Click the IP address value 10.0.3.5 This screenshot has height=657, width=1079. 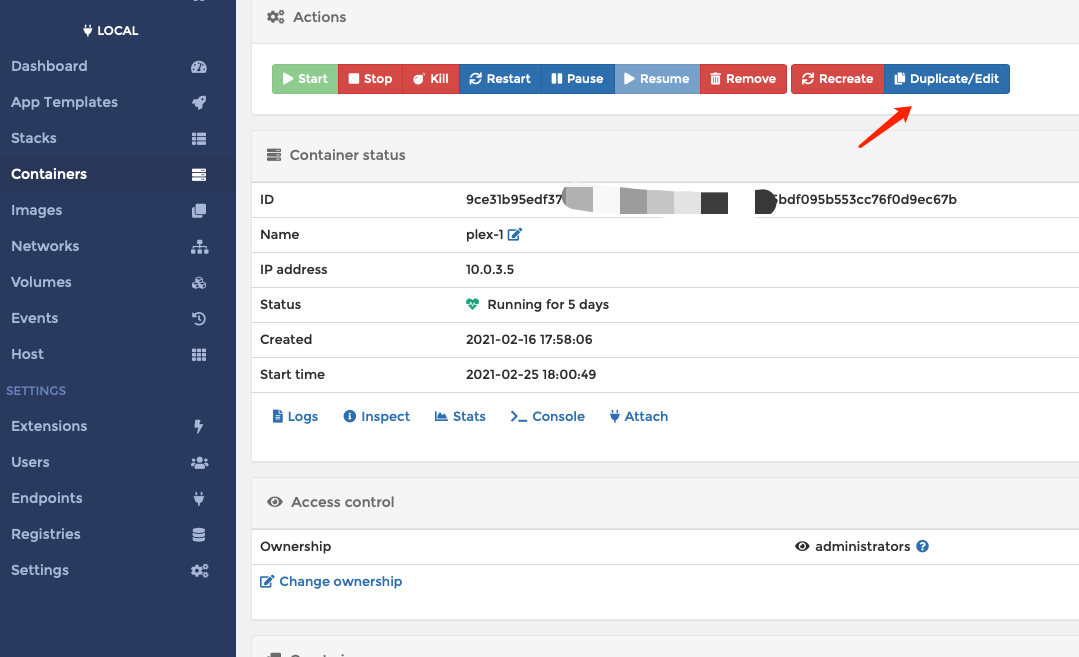point(490,270)
